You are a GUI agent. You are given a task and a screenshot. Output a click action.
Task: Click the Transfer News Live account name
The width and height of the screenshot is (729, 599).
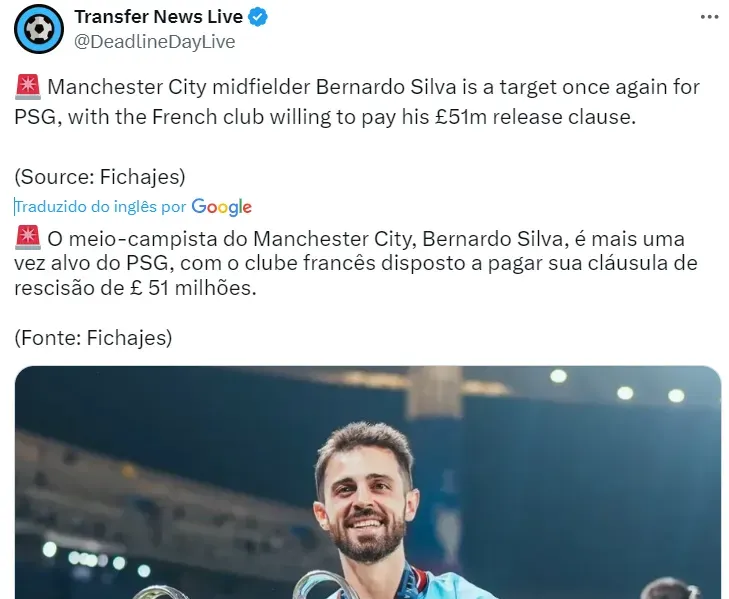pyautogui.click(x=159, y=17)
